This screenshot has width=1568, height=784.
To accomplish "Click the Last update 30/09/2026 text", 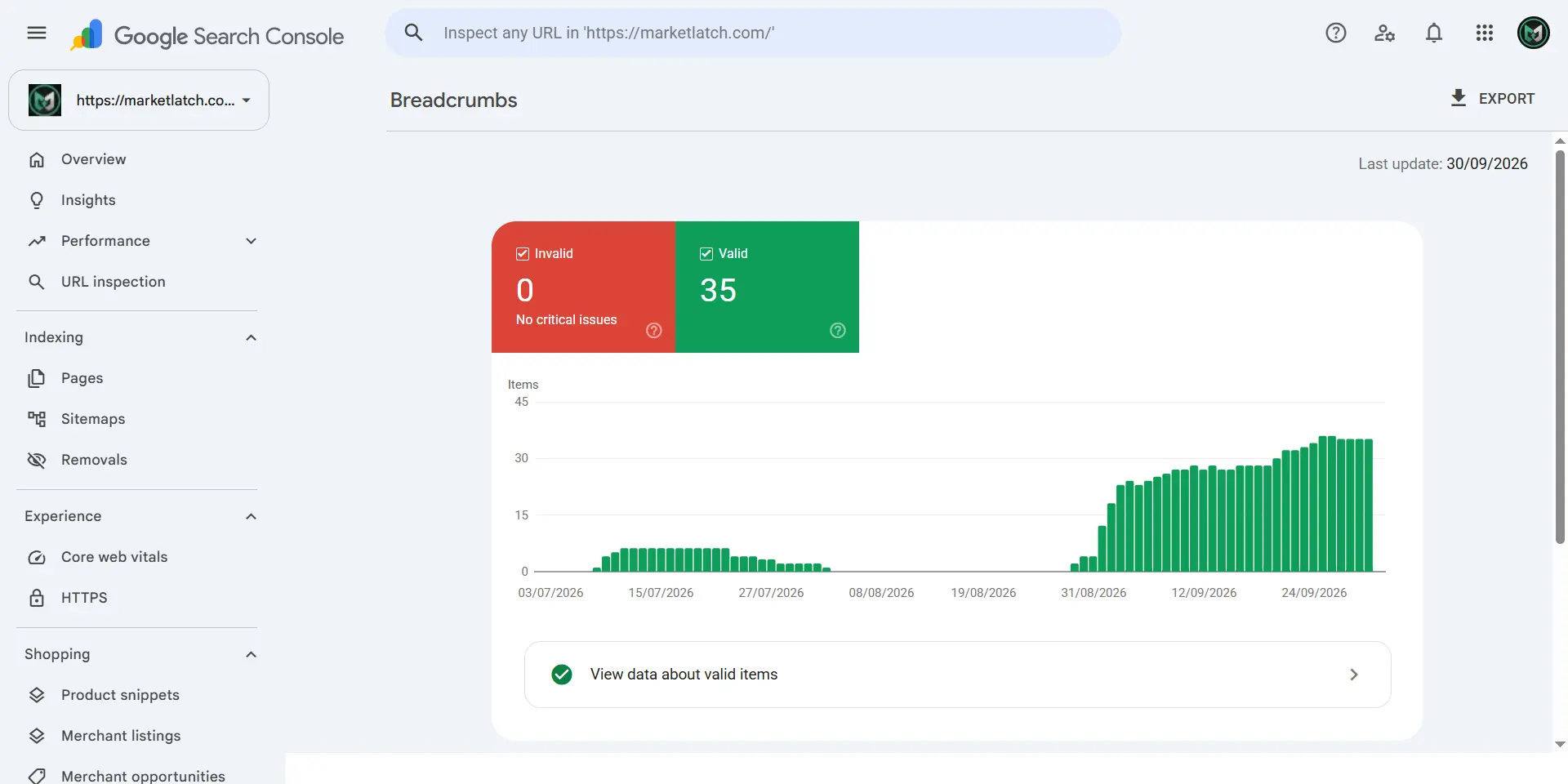I will click(x=1443, y=163).
